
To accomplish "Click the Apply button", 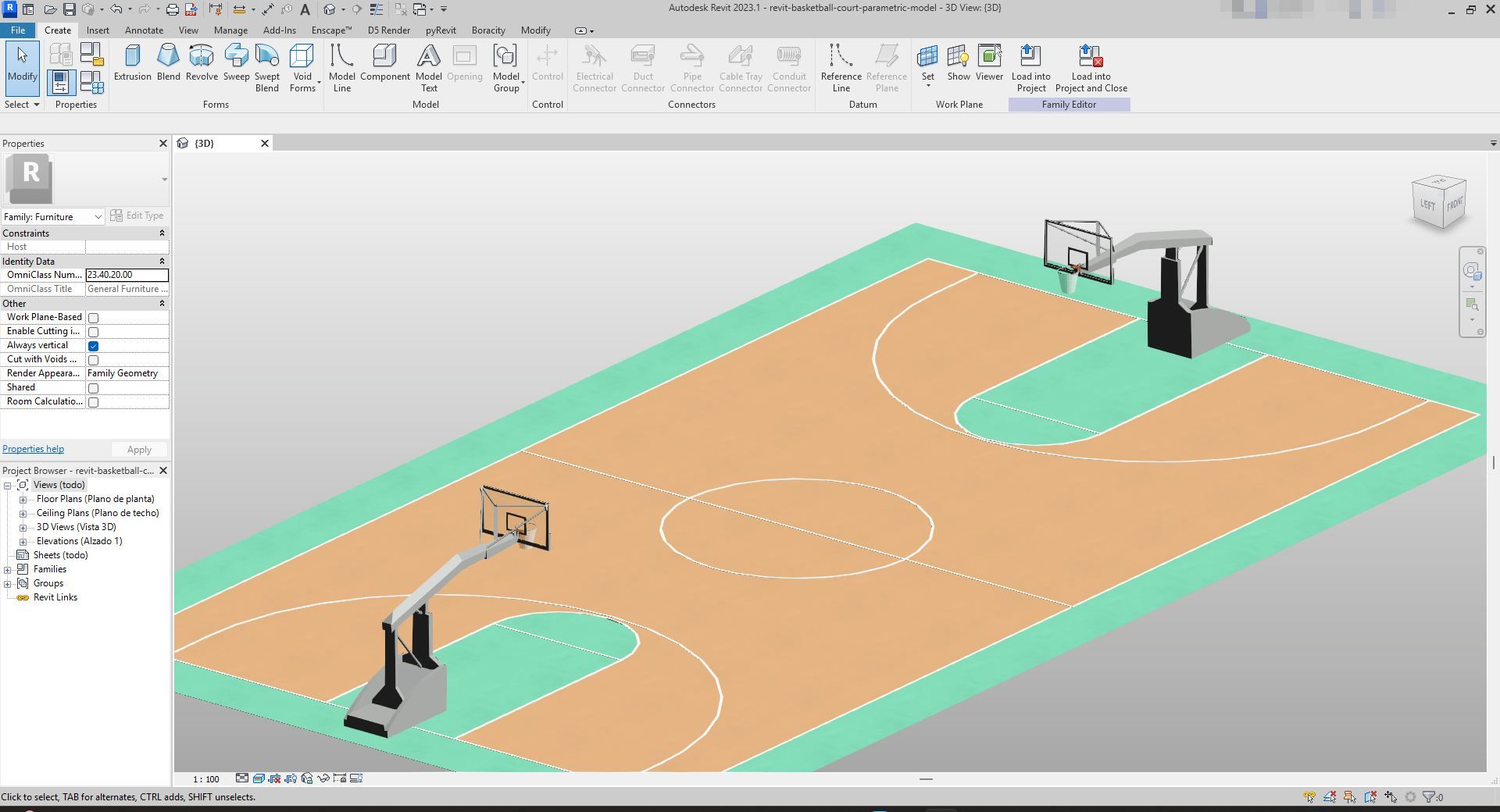I will coord(139,450).
